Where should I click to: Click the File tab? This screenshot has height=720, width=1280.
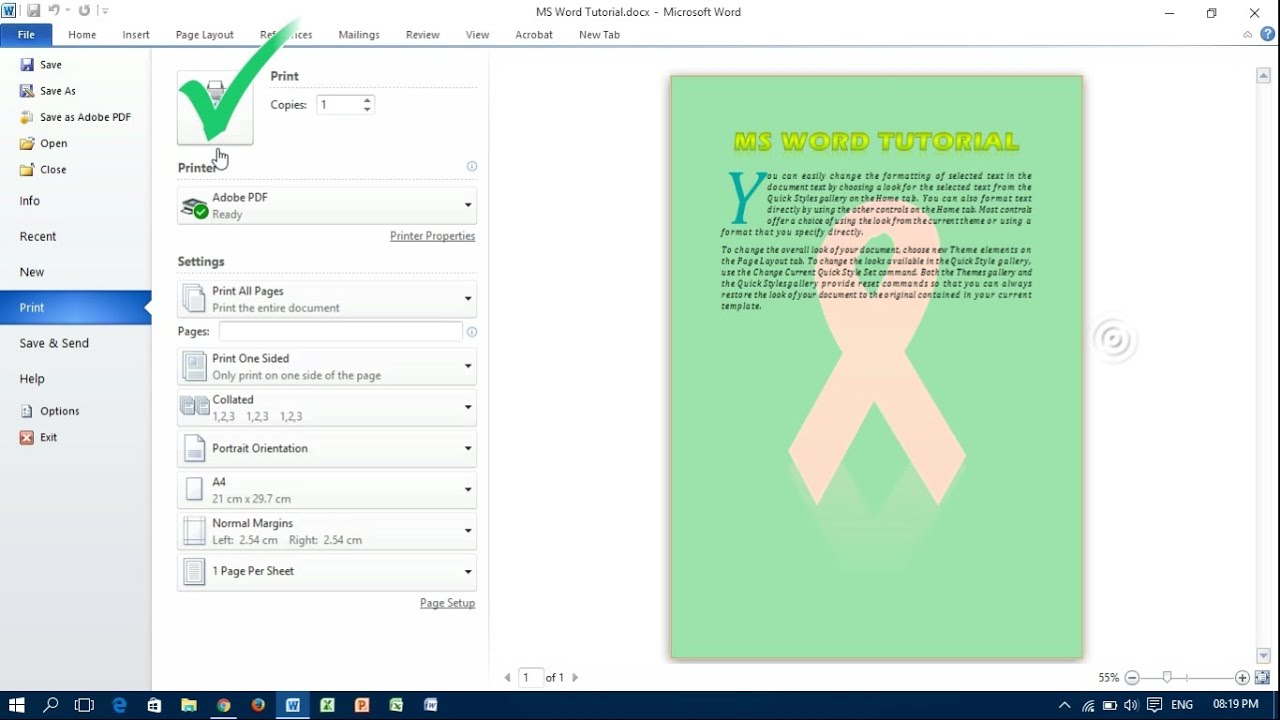[26, 34]
